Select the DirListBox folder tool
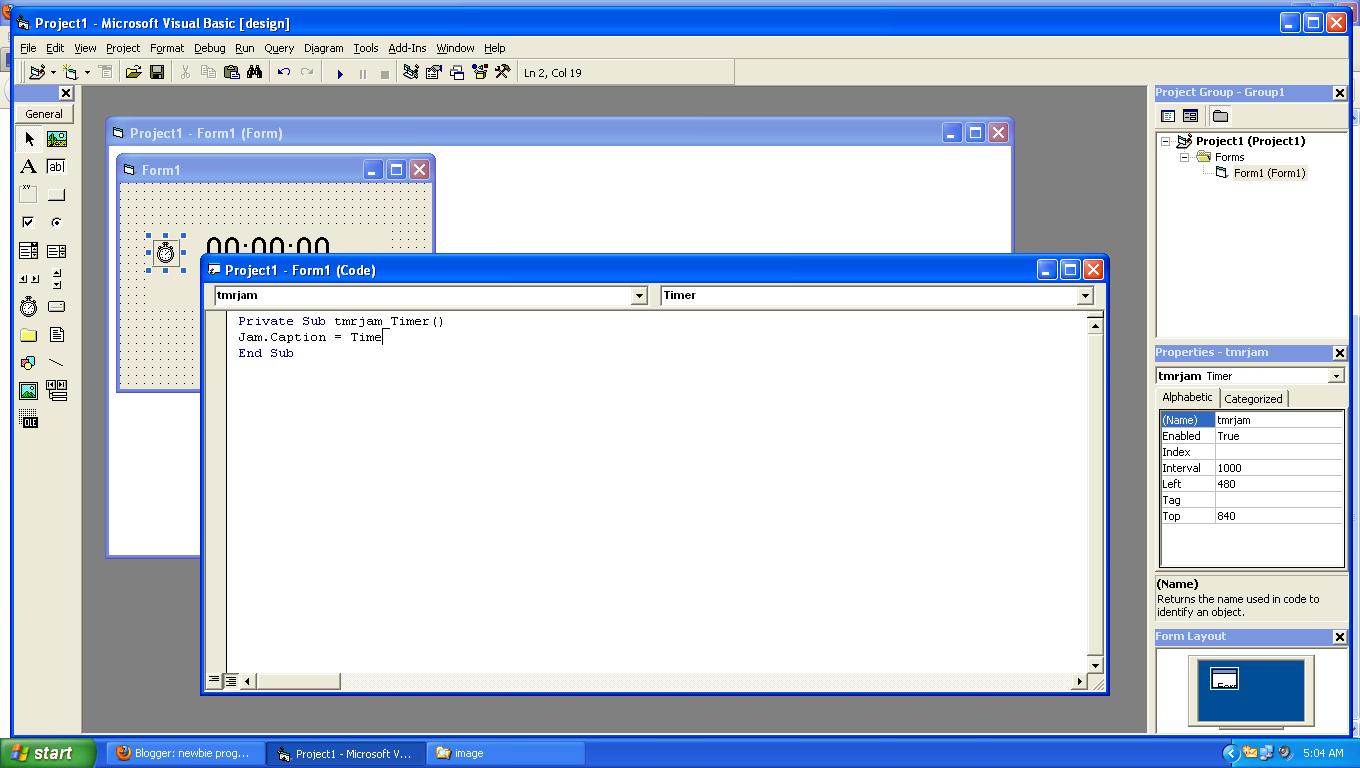Screen dimensions: 1360x768 [29, 335]
